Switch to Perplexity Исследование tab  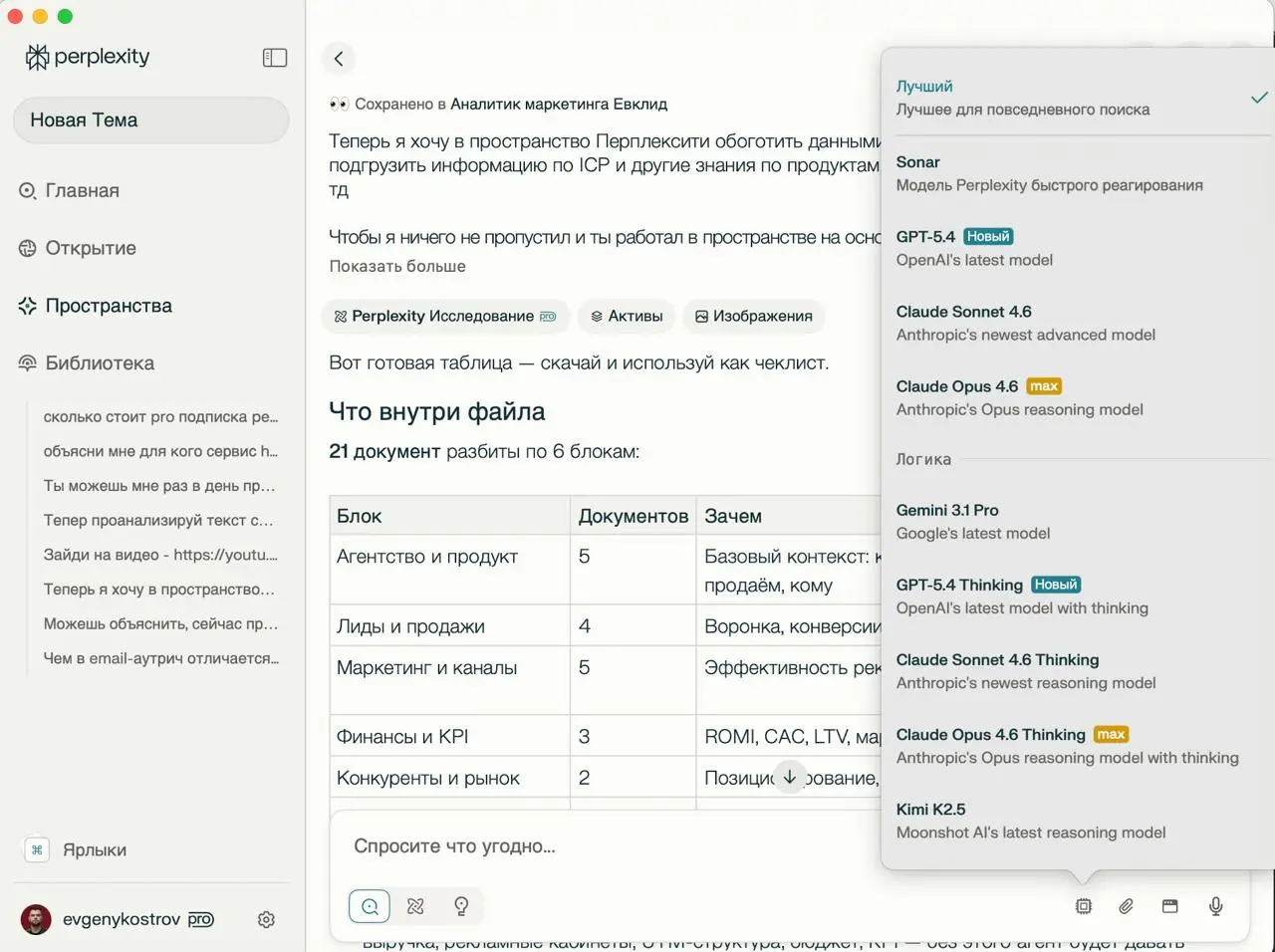coord(445,317)
